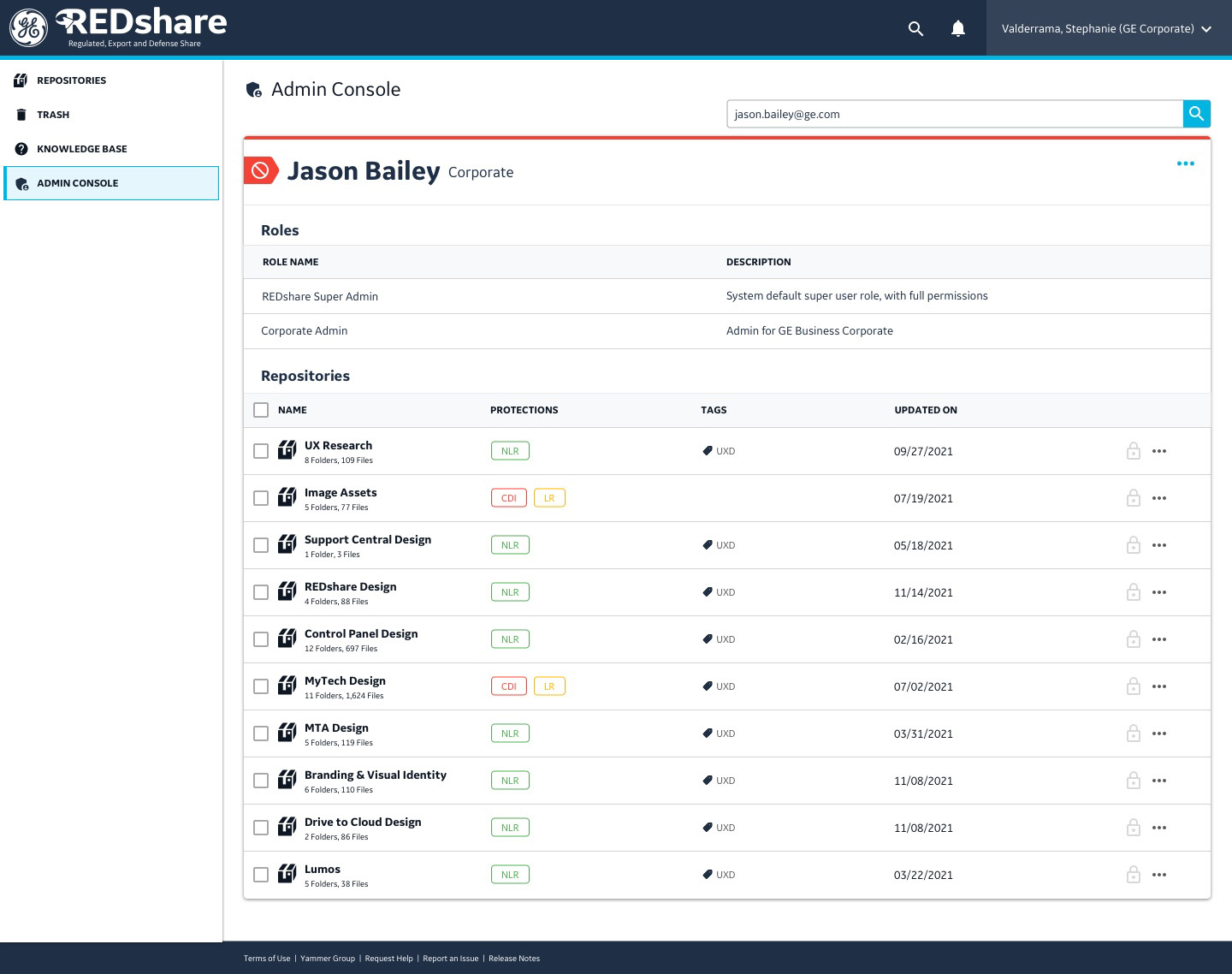Click the red blocked-user icon beside Jason Bailey
The height and width of the screenshot is (974, 1232).
(x=261, y=170)
